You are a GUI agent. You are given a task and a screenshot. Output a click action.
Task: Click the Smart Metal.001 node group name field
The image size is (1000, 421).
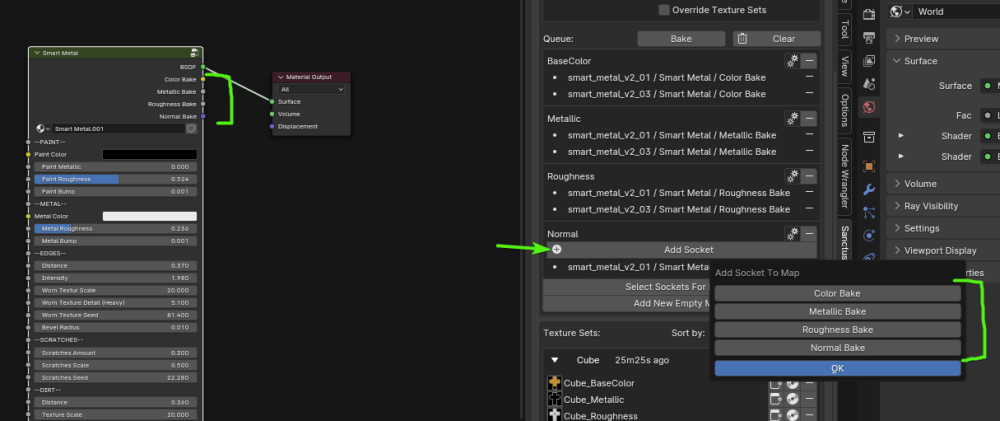(x=117, y=128)
